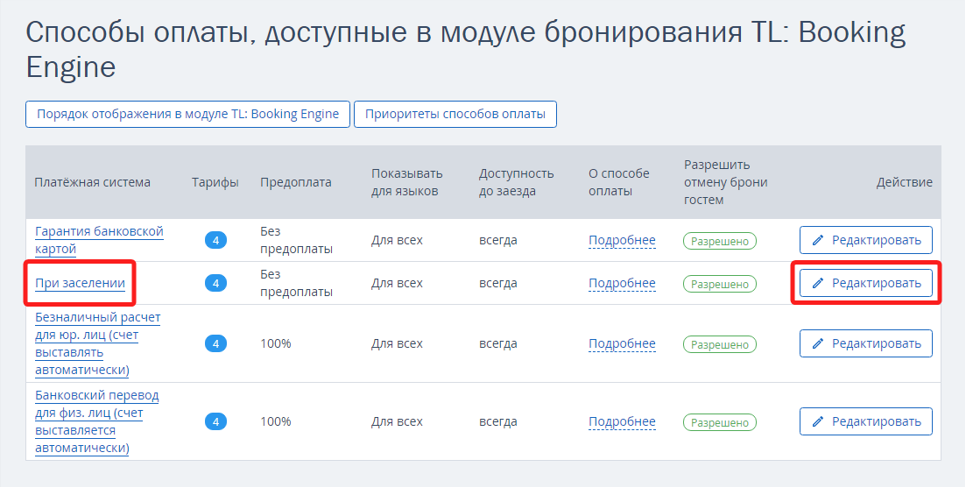
Task: Click всегда in При заселении row
Action: (x=498, y=283)
